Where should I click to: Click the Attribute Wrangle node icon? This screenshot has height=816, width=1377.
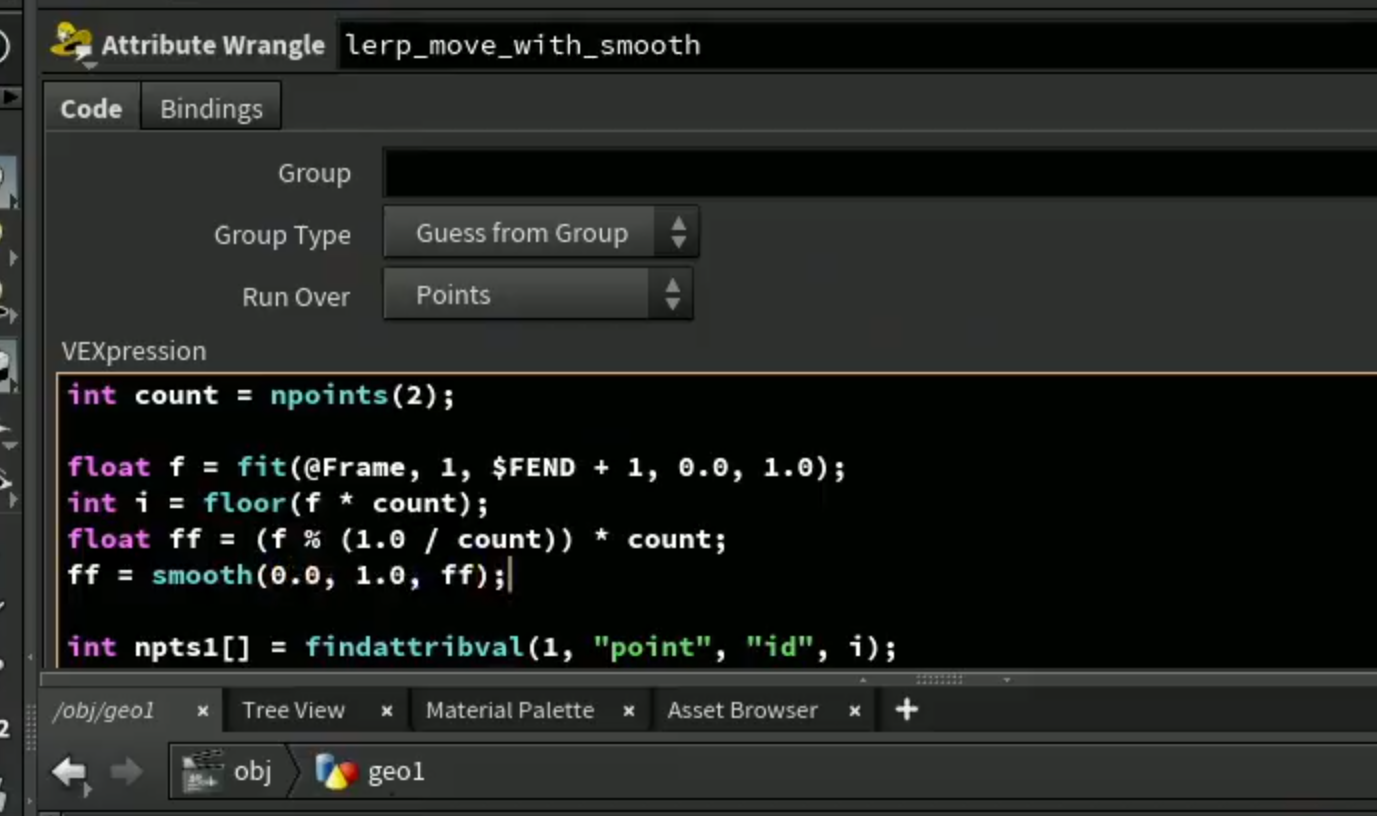click(71, 44)
